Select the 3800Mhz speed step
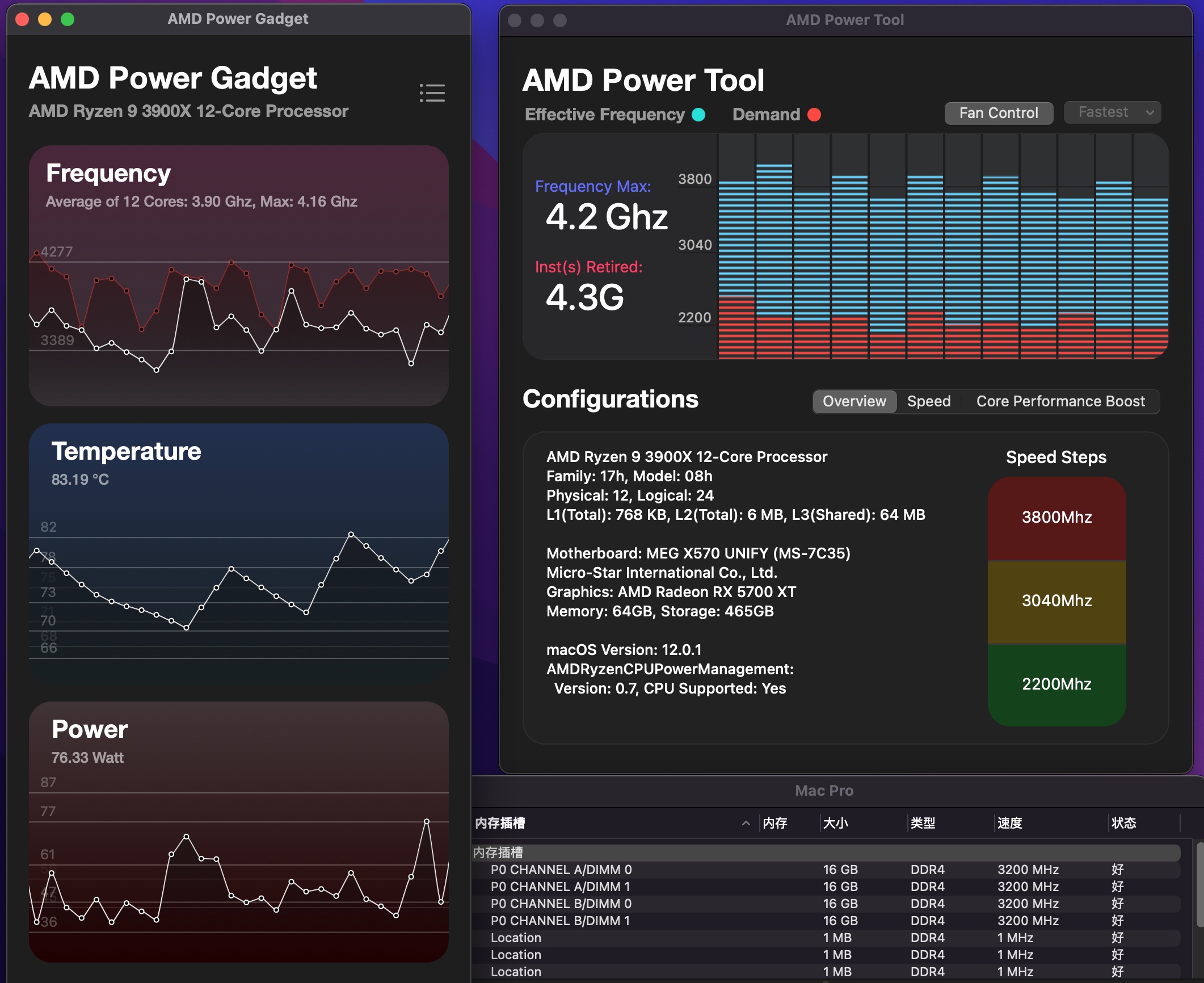 tap(1056, 518)
